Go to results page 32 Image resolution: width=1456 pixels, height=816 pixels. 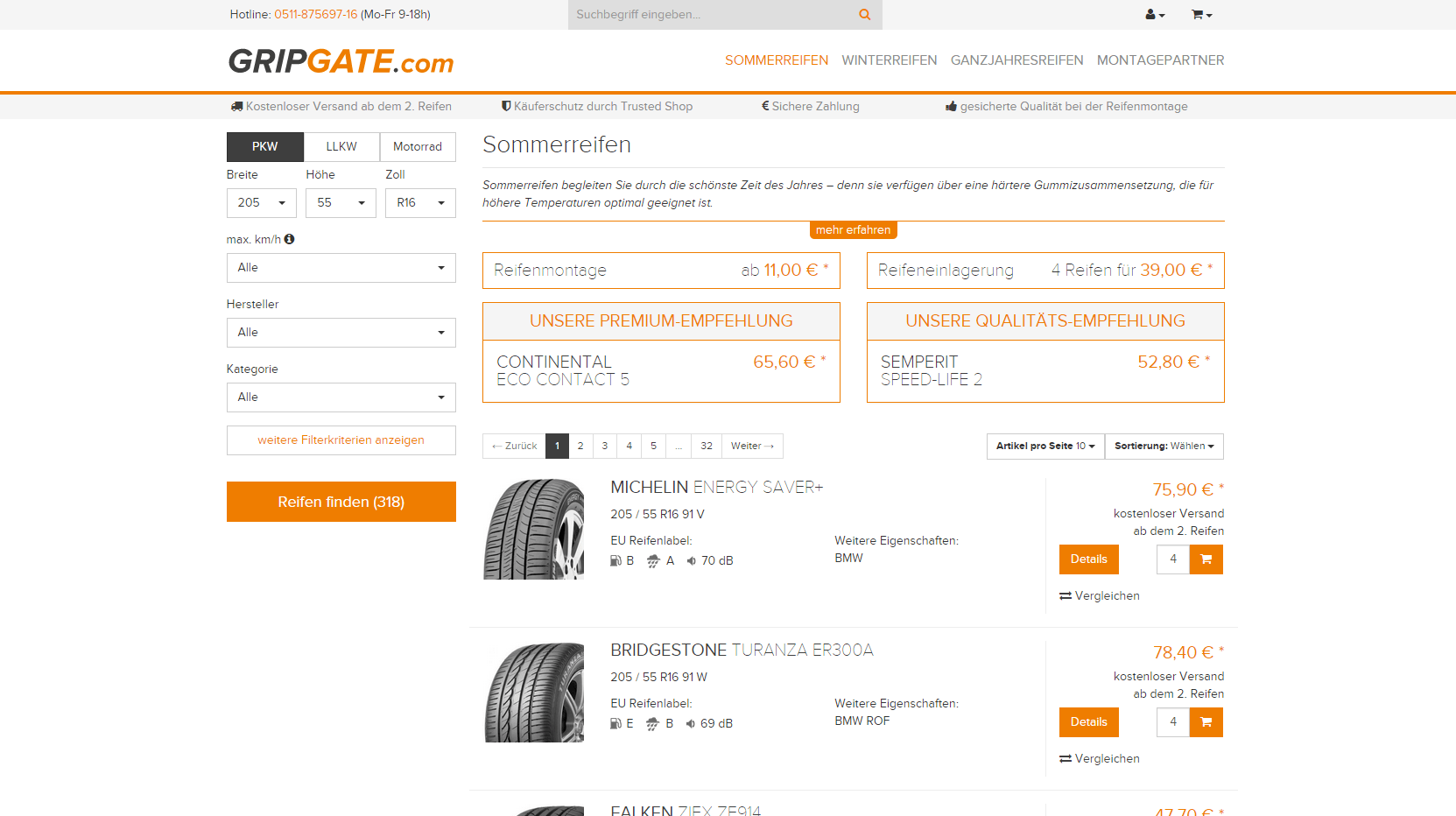[707, 447]
